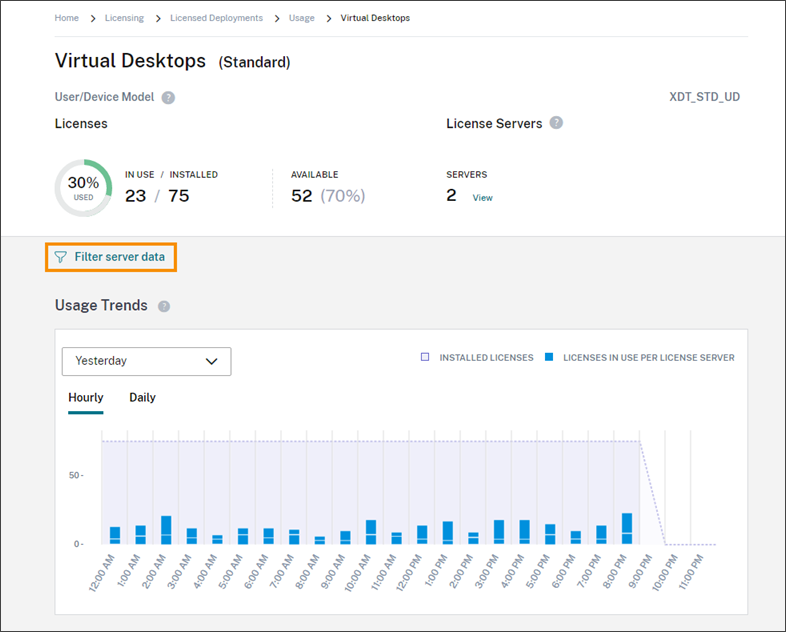Click the 8:00 PM usage bar
This screenshot has width=786, height=632.
point(627,529)
